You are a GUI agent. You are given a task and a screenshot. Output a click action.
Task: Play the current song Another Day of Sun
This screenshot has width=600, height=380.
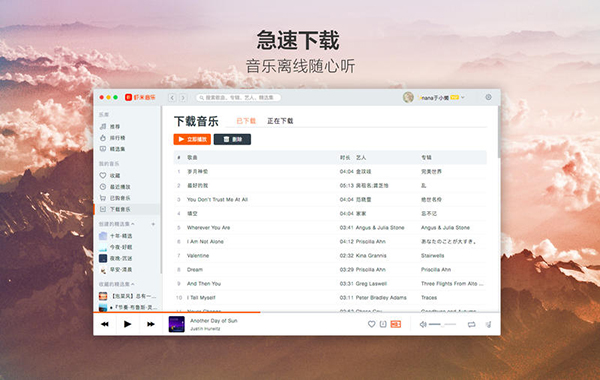click(127, 324)
